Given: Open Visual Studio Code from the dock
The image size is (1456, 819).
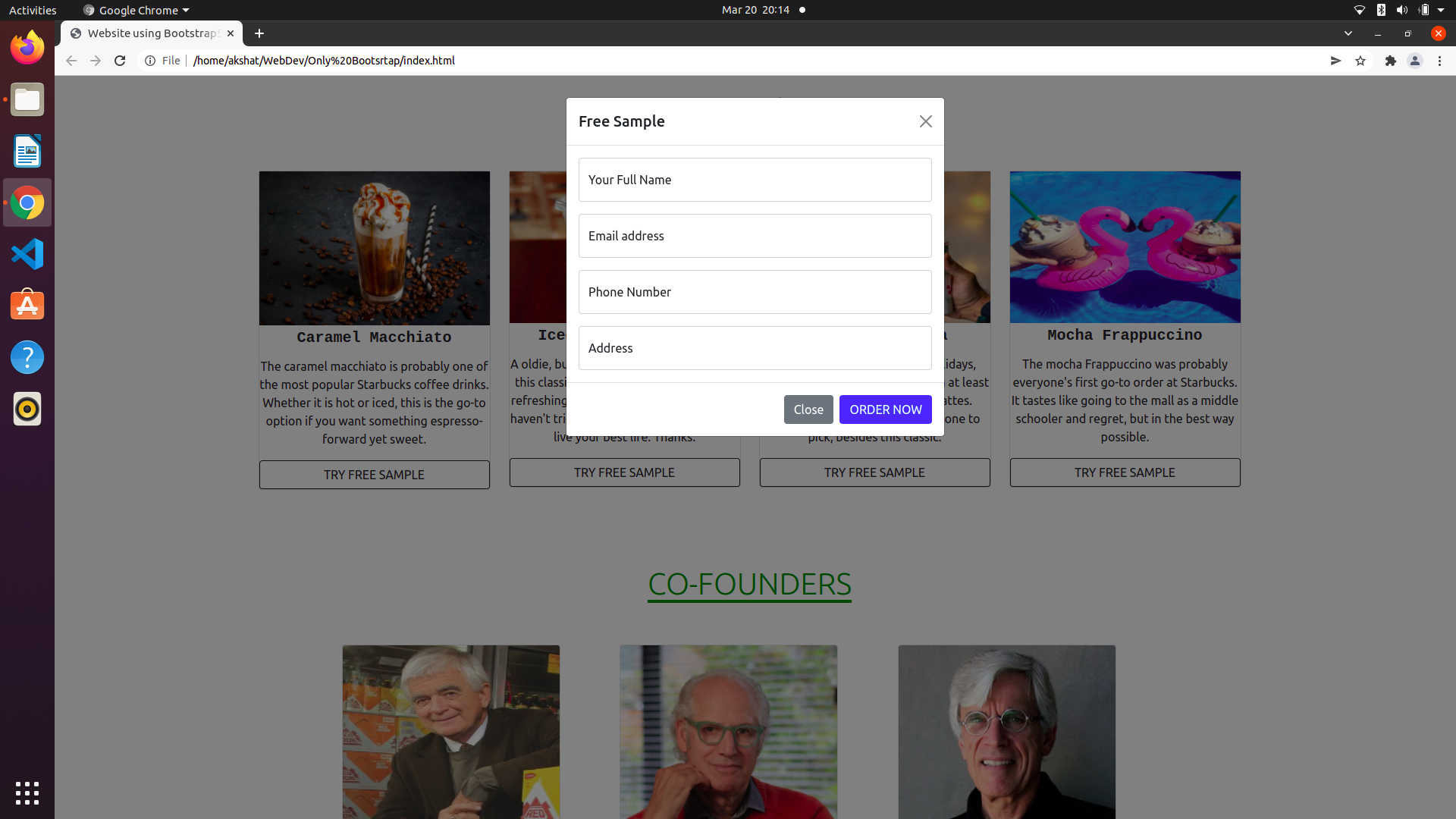Looking at the screenshot, I should pos(27,254).
